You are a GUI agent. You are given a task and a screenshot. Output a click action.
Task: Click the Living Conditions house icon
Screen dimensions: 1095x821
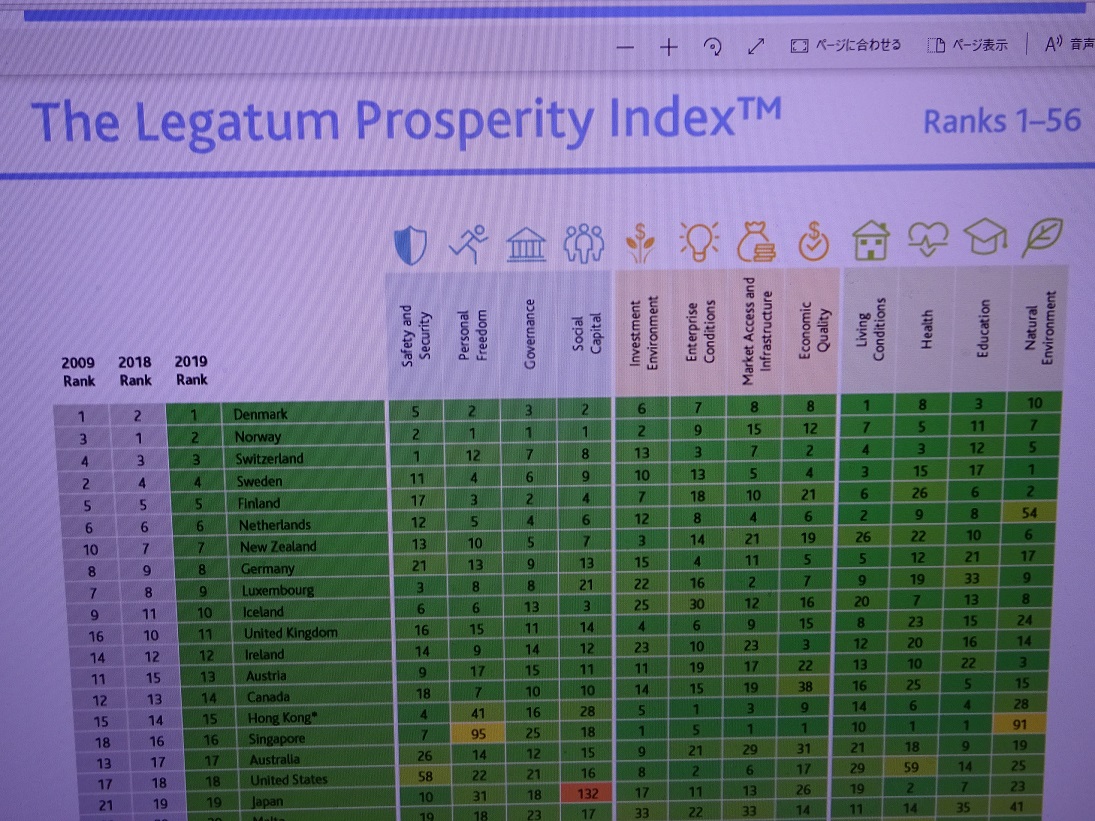coord(871,240)
